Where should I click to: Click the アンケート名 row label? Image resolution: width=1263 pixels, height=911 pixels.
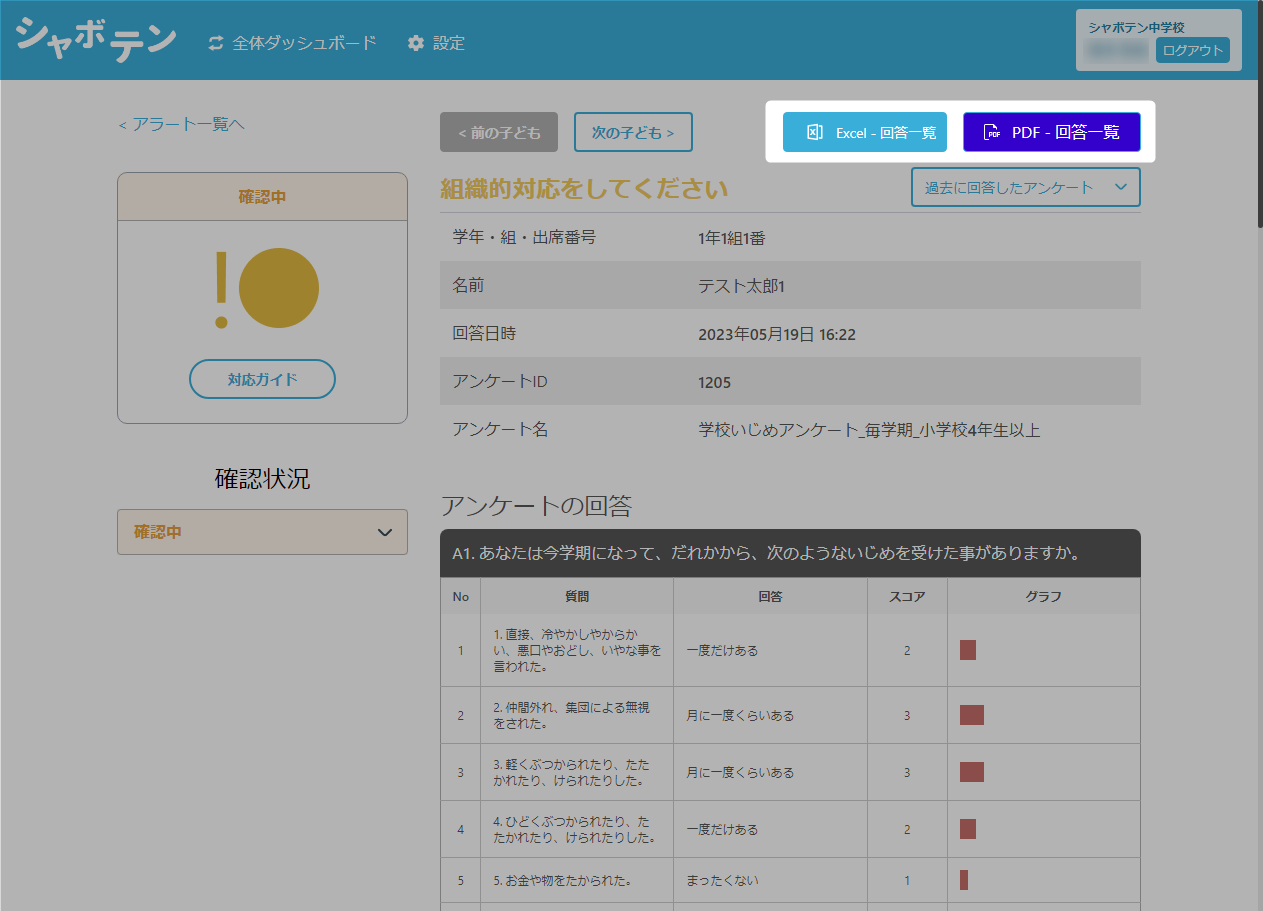click(x=500, y=430)
